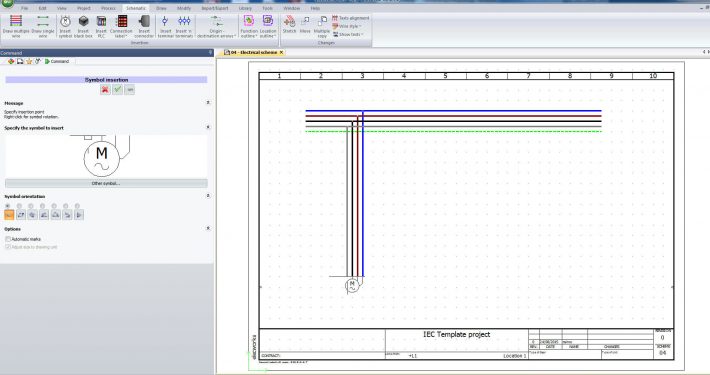Select the second symbol orientation radio button

click(x=19, y=206)
